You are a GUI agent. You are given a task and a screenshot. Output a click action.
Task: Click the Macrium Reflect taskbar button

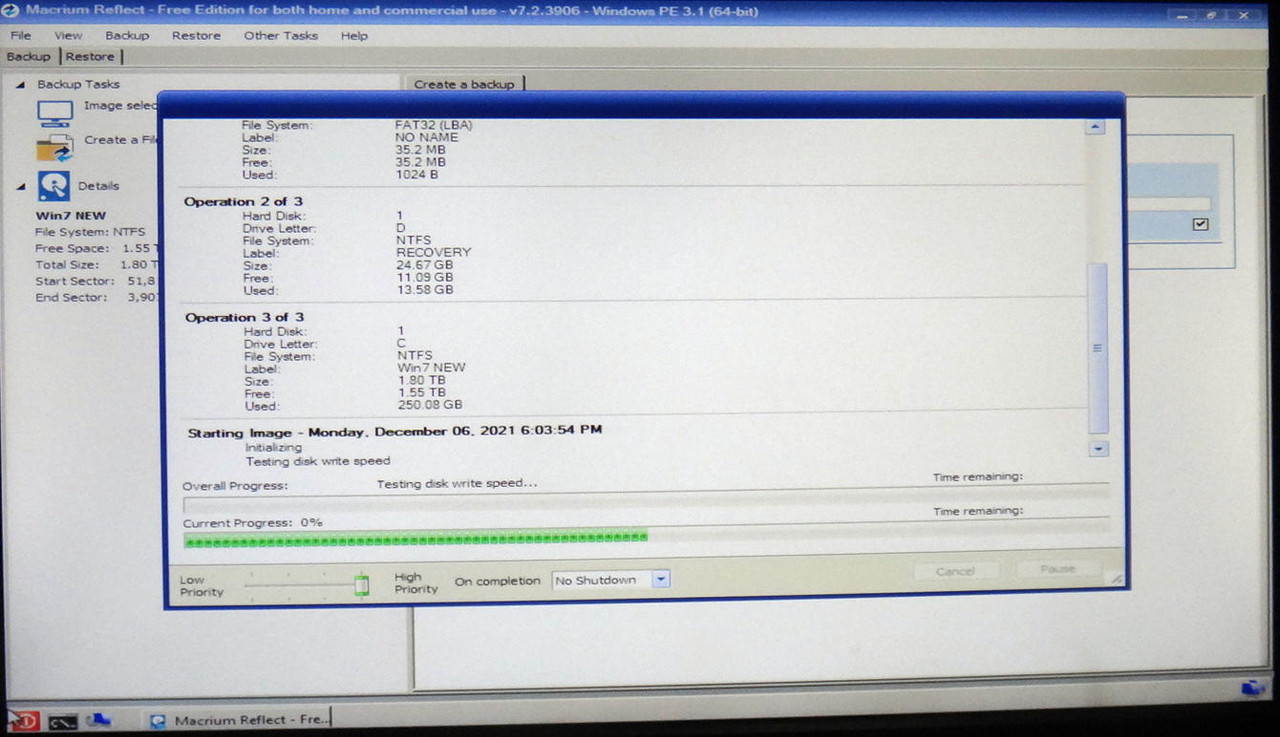[x=238, y=720]
